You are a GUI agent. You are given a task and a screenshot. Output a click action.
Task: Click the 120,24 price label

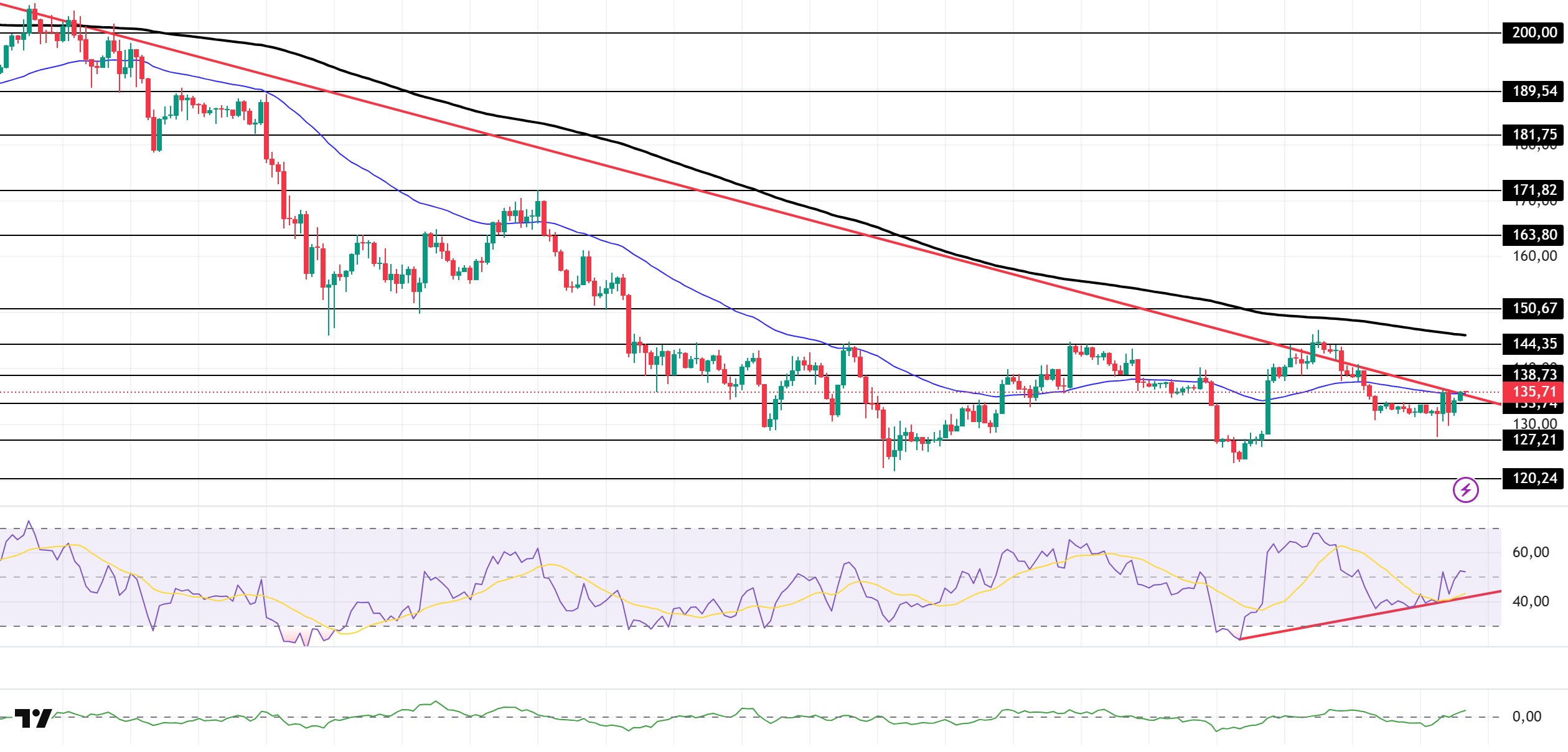point(1534,479)
